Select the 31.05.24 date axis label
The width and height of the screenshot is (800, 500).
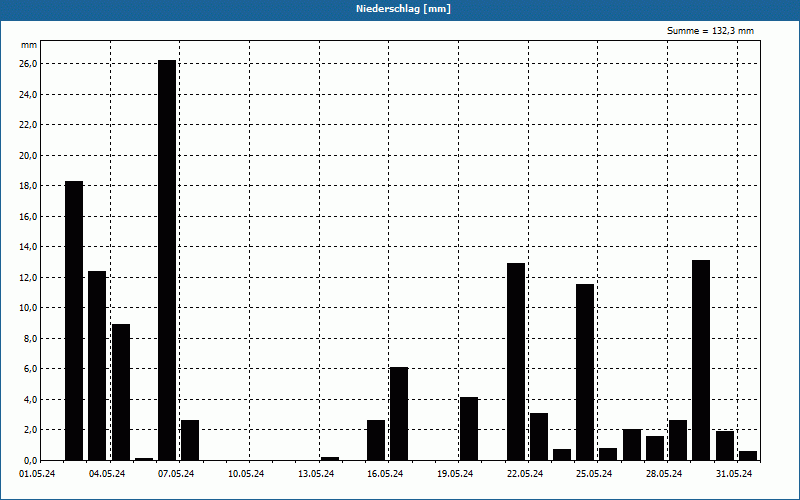[x=734, y=474]
